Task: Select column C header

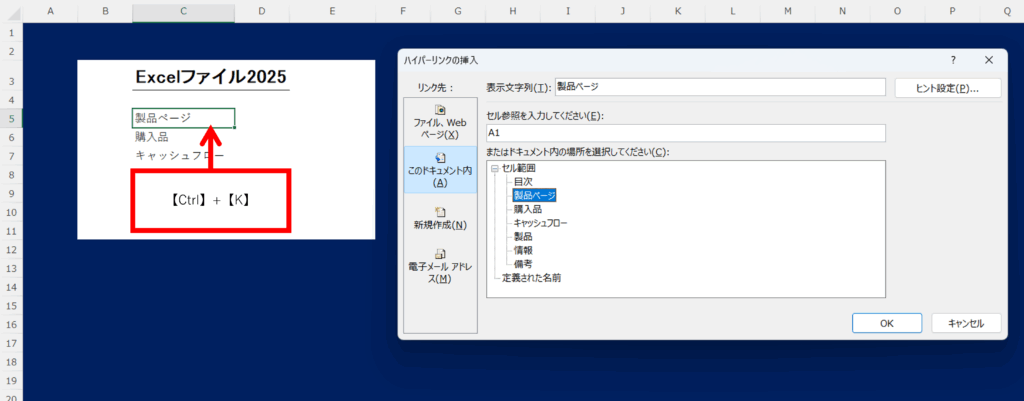Action: tap(183, 11)
